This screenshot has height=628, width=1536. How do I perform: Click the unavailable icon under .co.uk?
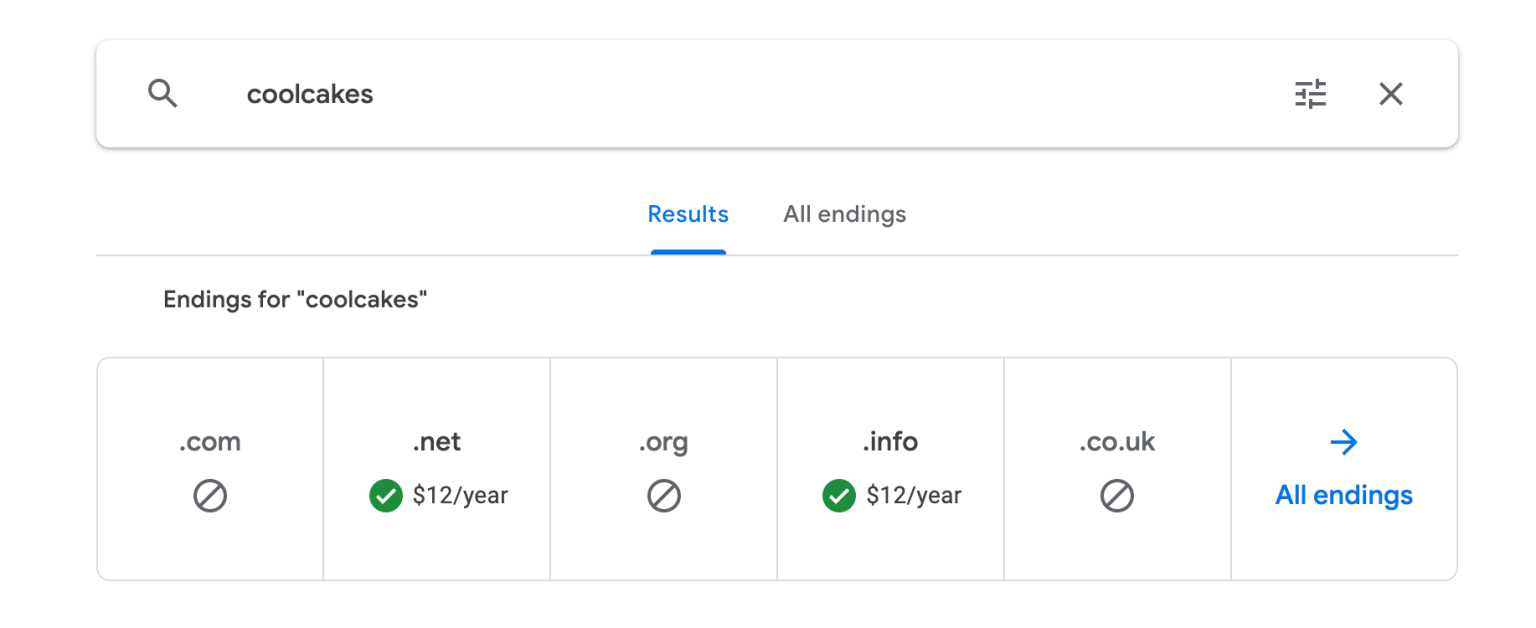pos(1117,495)
